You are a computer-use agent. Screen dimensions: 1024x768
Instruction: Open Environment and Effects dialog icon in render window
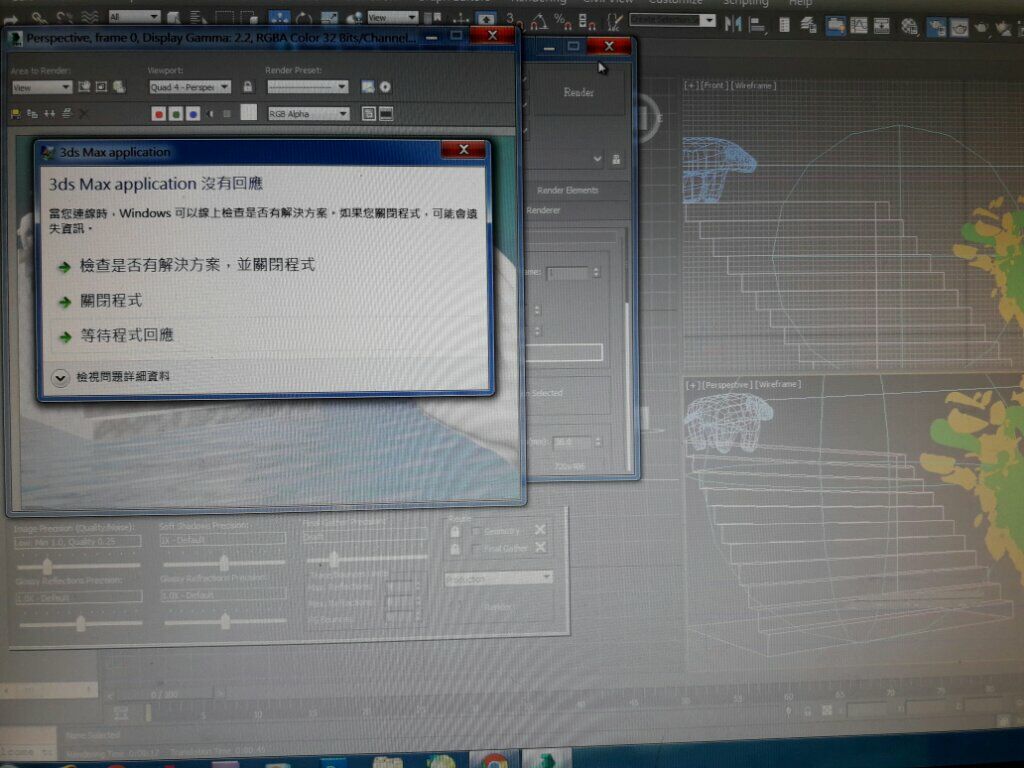385,87
